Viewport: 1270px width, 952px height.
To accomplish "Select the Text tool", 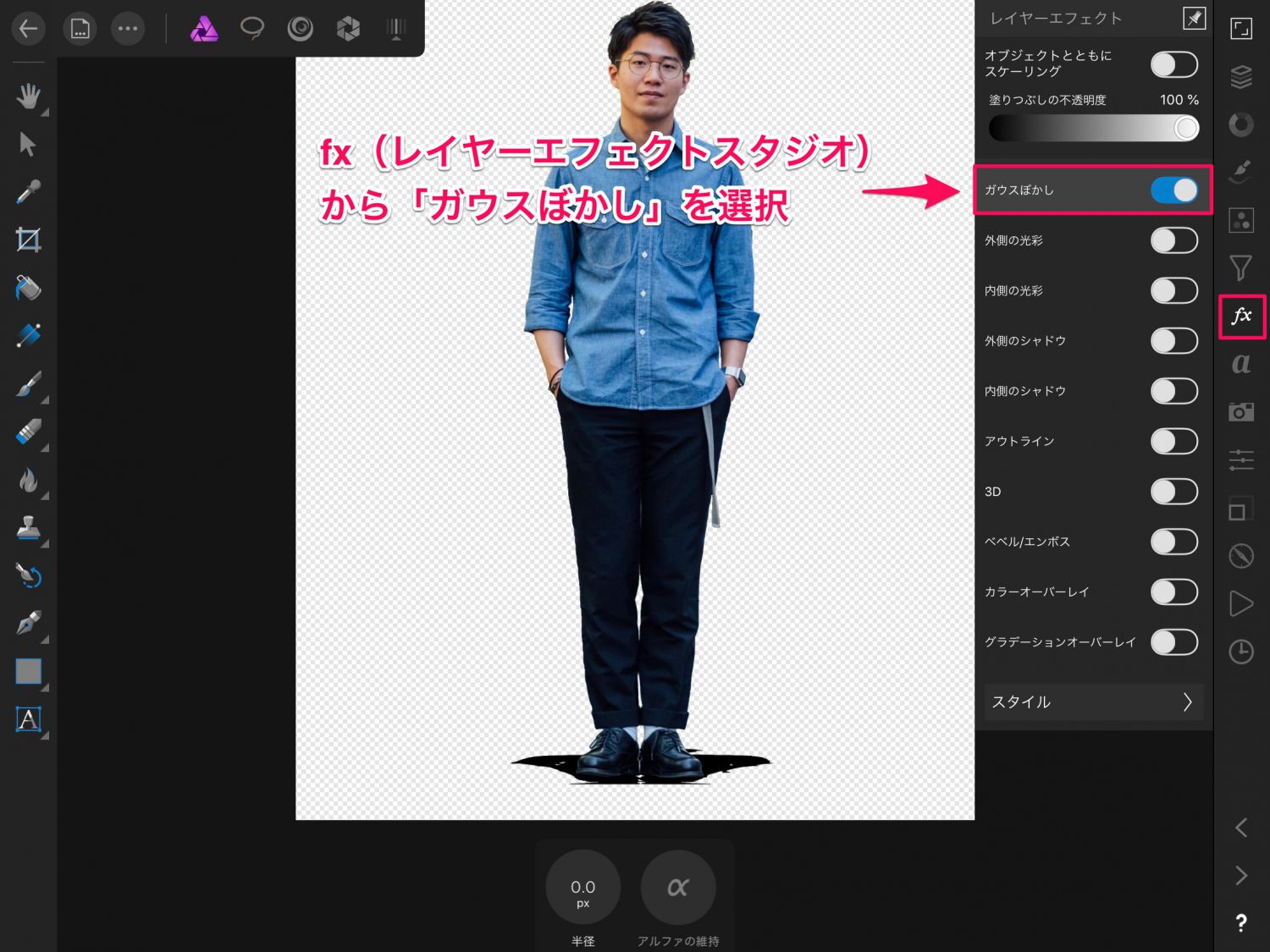I will pyautogui.click(x=28, y=719).
